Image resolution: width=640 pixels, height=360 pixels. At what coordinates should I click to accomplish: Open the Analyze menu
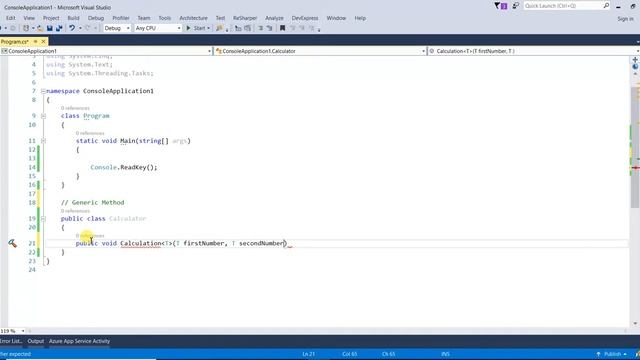click(274, 18)
